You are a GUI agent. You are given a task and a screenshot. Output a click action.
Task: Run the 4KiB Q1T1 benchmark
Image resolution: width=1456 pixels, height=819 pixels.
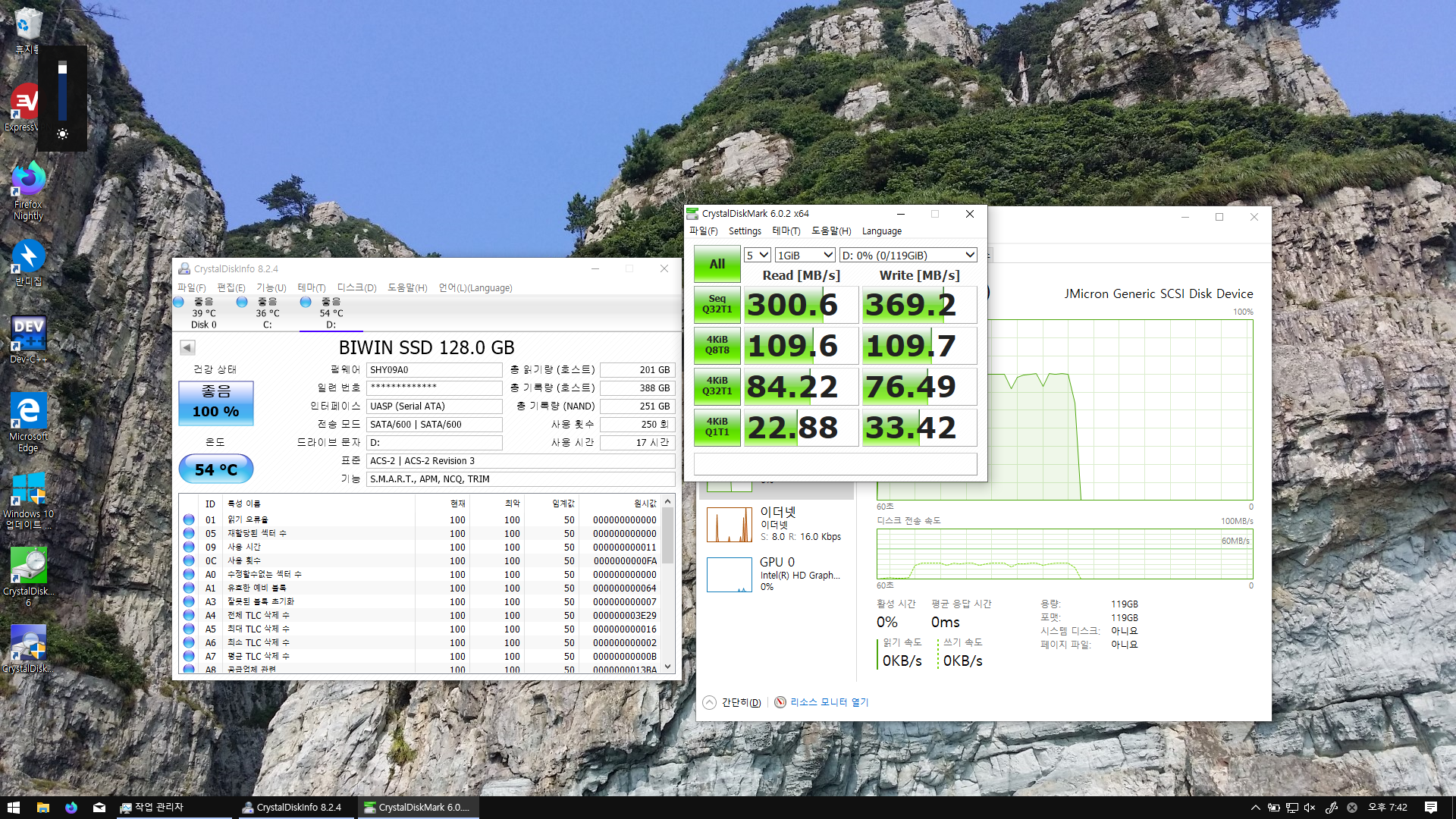pos(717,427)
